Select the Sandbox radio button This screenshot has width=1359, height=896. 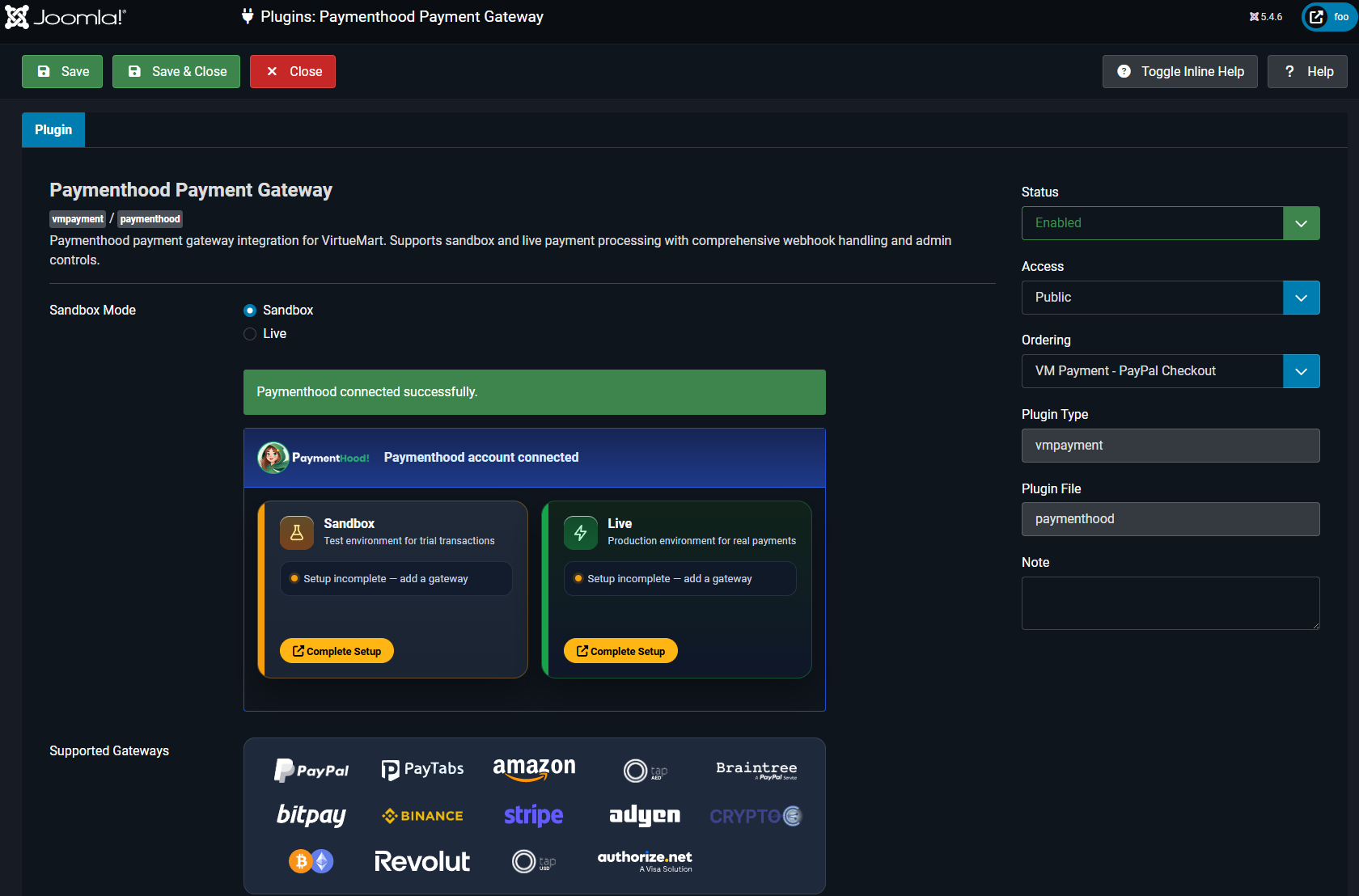[x=250, y=311]
